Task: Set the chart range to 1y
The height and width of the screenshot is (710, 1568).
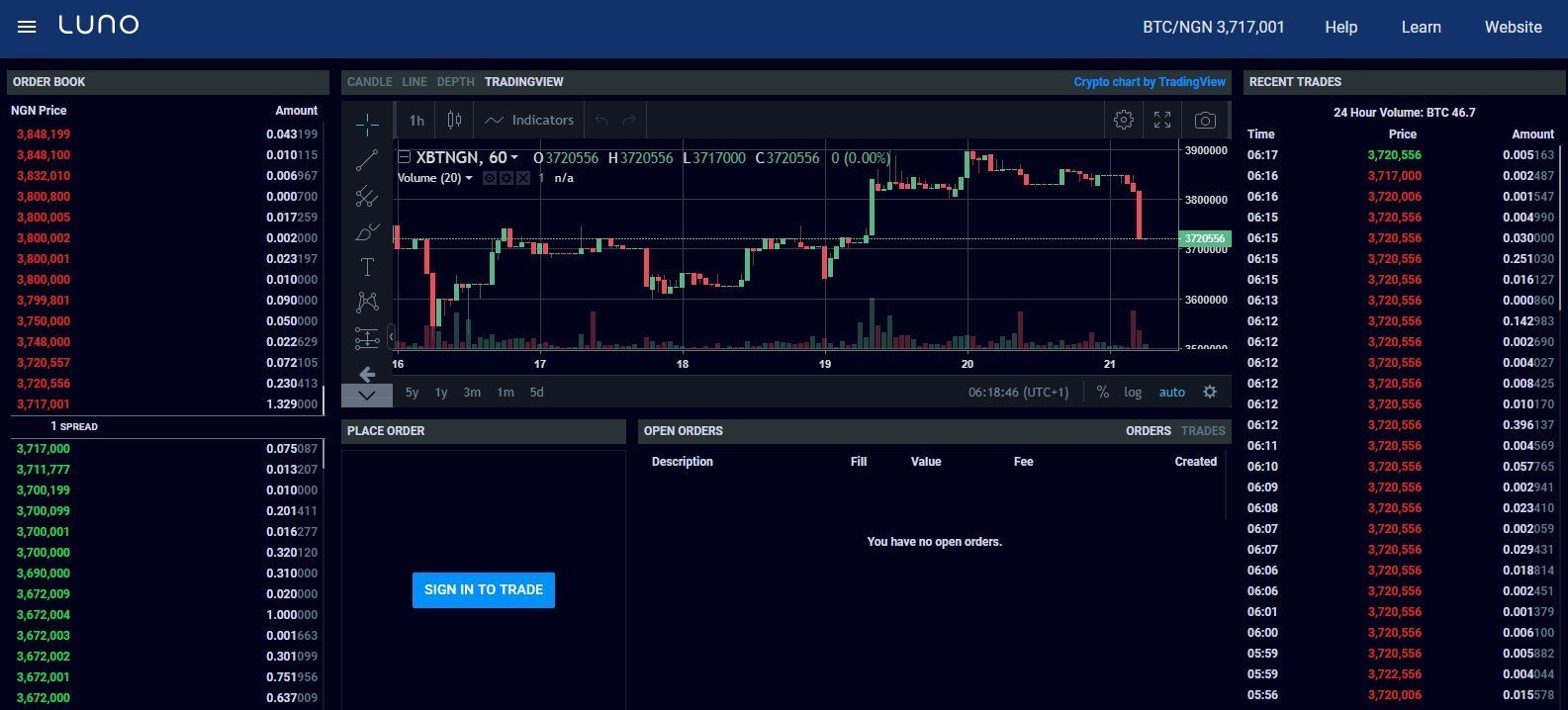Action: 441,393
